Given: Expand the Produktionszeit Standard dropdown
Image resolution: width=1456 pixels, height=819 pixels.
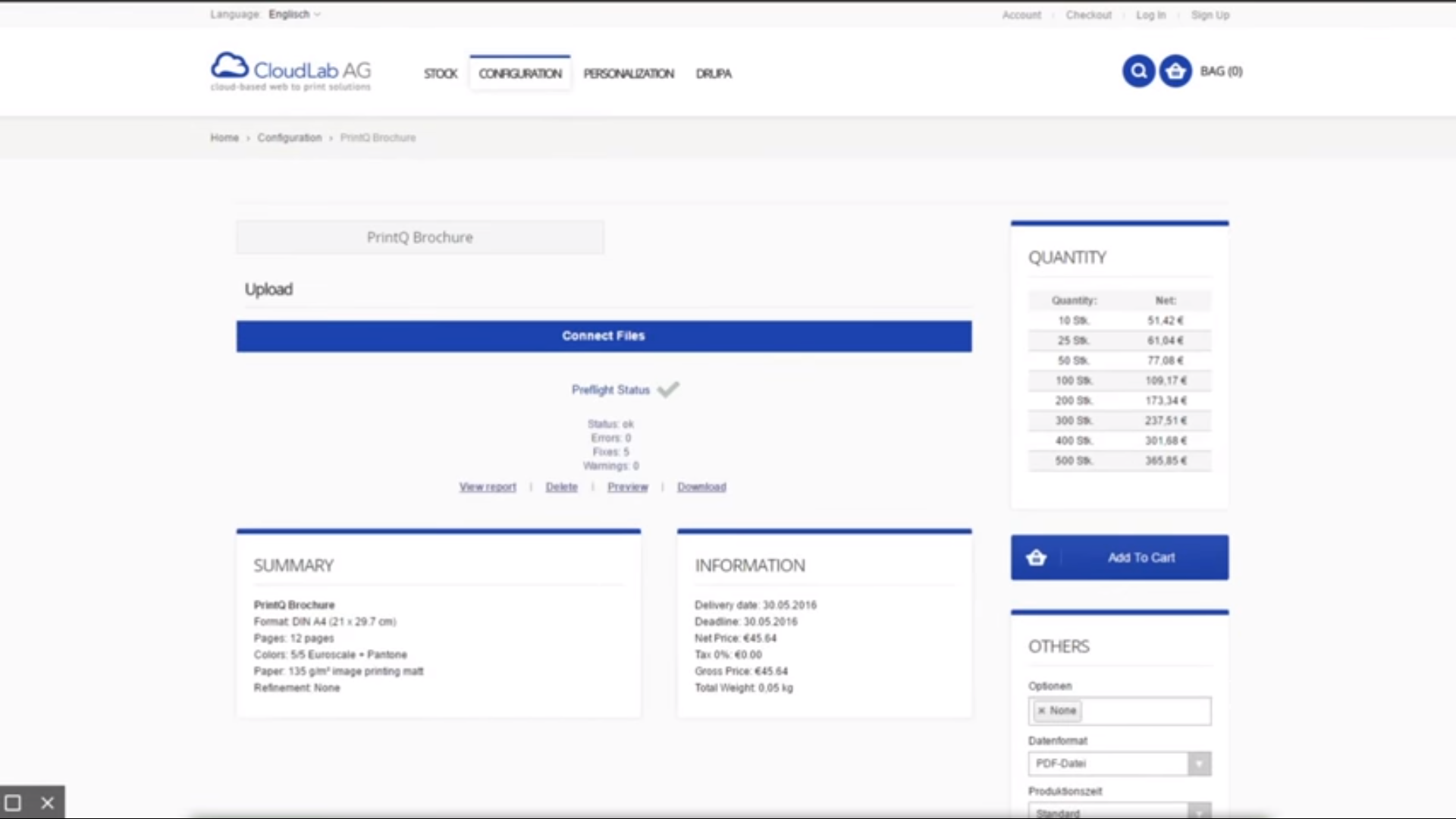Looking at the screenshot, I should pos(1119,811).
